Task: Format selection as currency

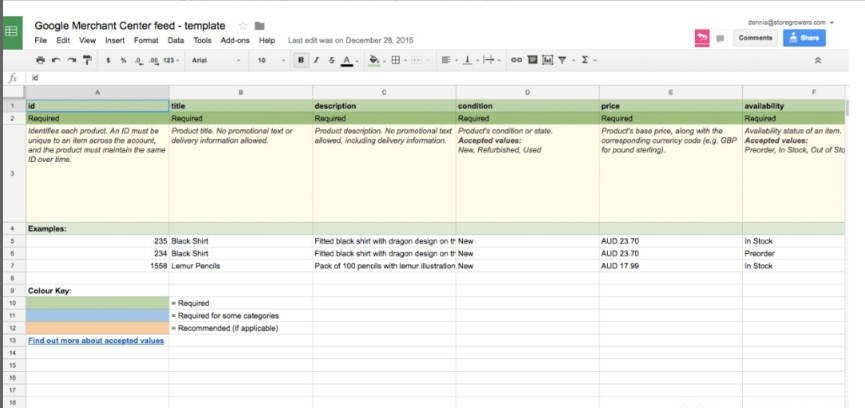Action: pos(108,60)
